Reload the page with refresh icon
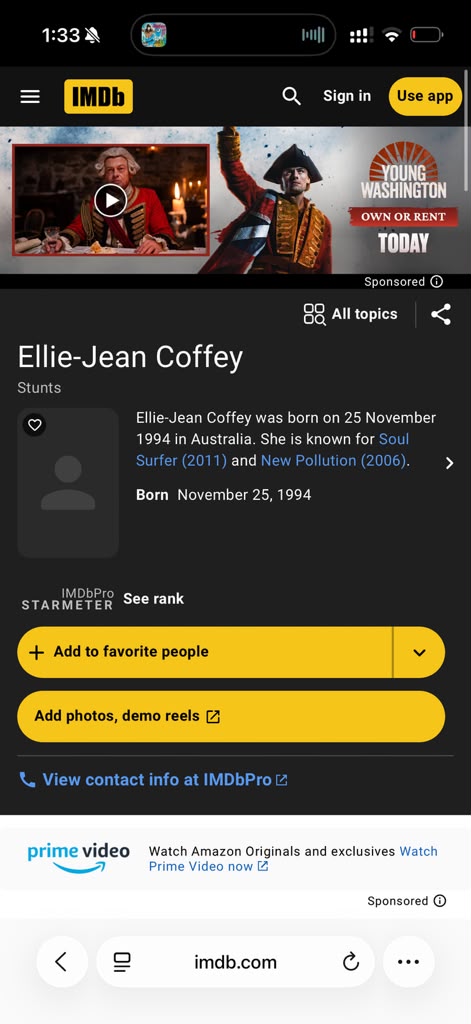This screenshot has height=1024, width=471. tap(351, 962)
